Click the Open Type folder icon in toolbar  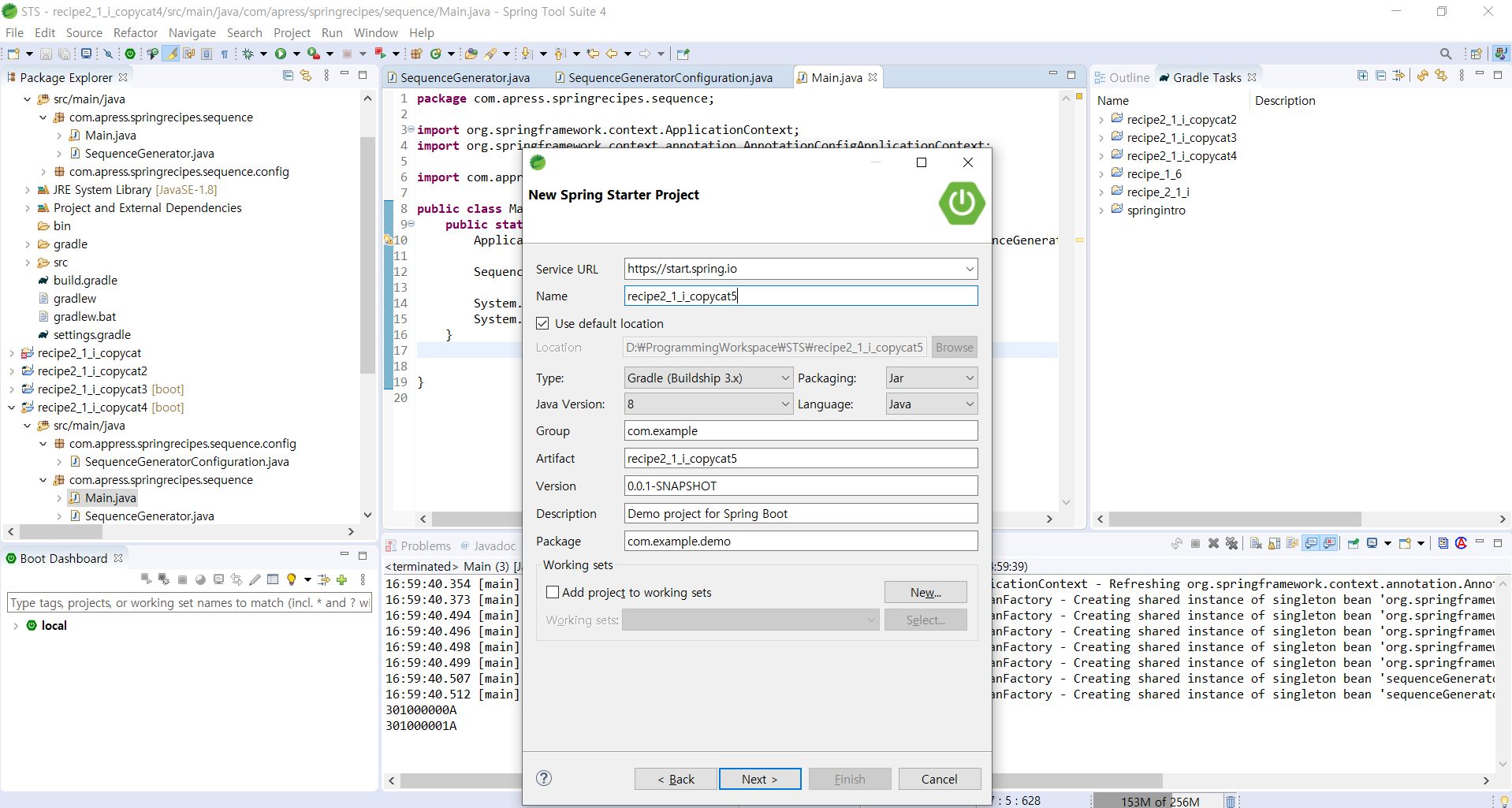471,54
